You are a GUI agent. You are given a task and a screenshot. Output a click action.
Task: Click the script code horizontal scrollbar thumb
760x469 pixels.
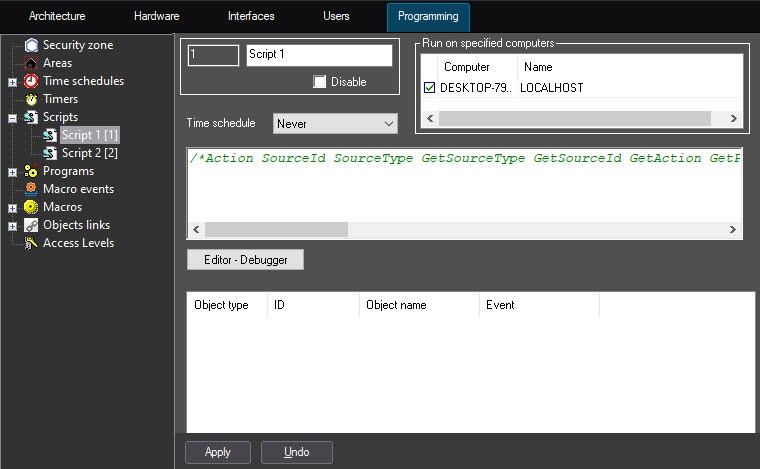276,230
